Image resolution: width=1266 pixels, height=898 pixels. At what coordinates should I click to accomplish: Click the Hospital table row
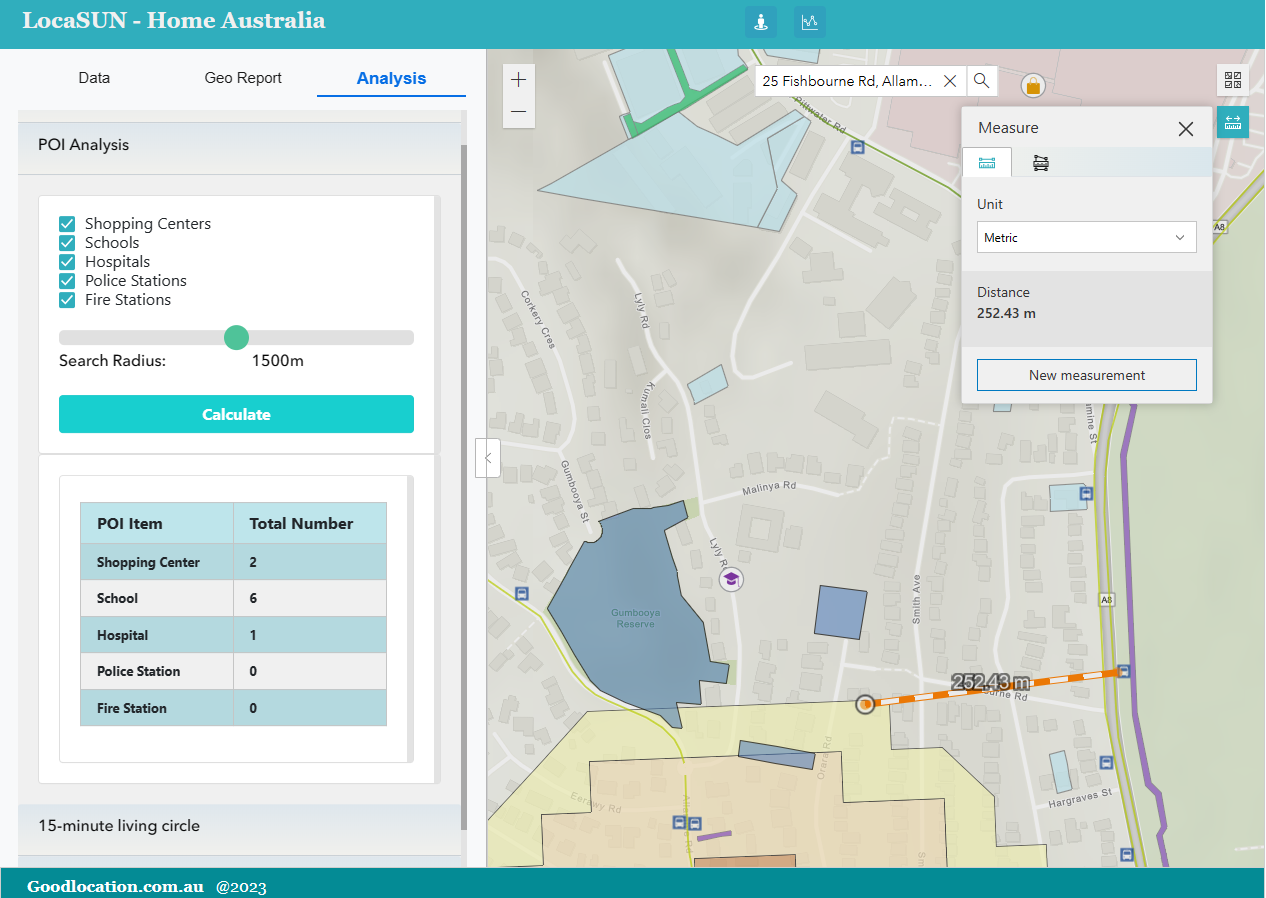click(233, 635)
